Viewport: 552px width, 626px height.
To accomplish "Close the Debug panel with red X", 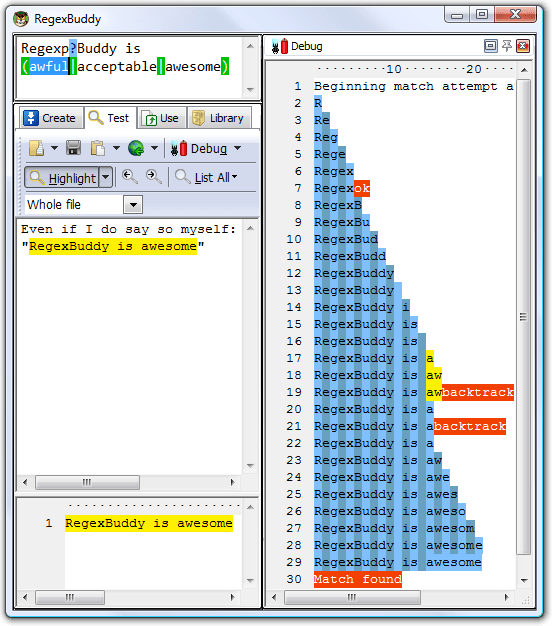I will (522, 46).
